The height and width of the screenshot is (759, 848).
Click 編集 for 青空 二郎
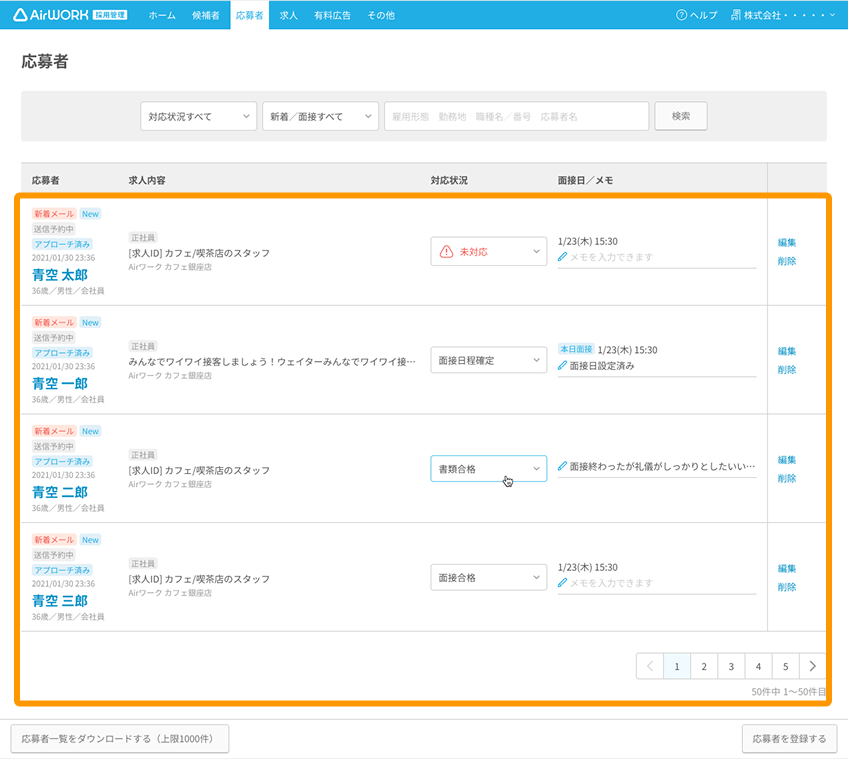coord(787,460)
